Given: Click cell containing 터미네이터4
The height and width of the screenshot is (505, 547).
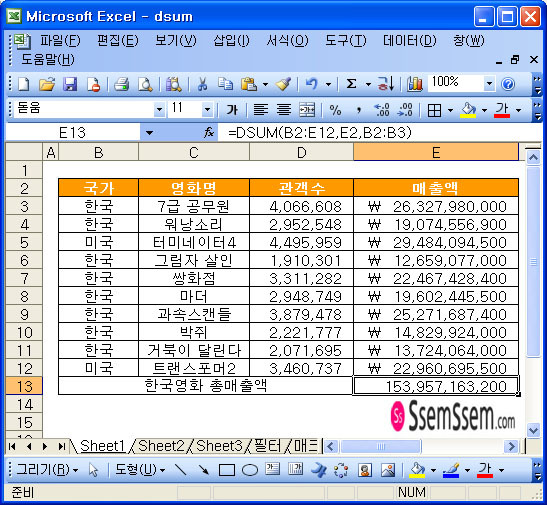Looking at the screenshot, I should pyautogui.click(x=194, y=242).
